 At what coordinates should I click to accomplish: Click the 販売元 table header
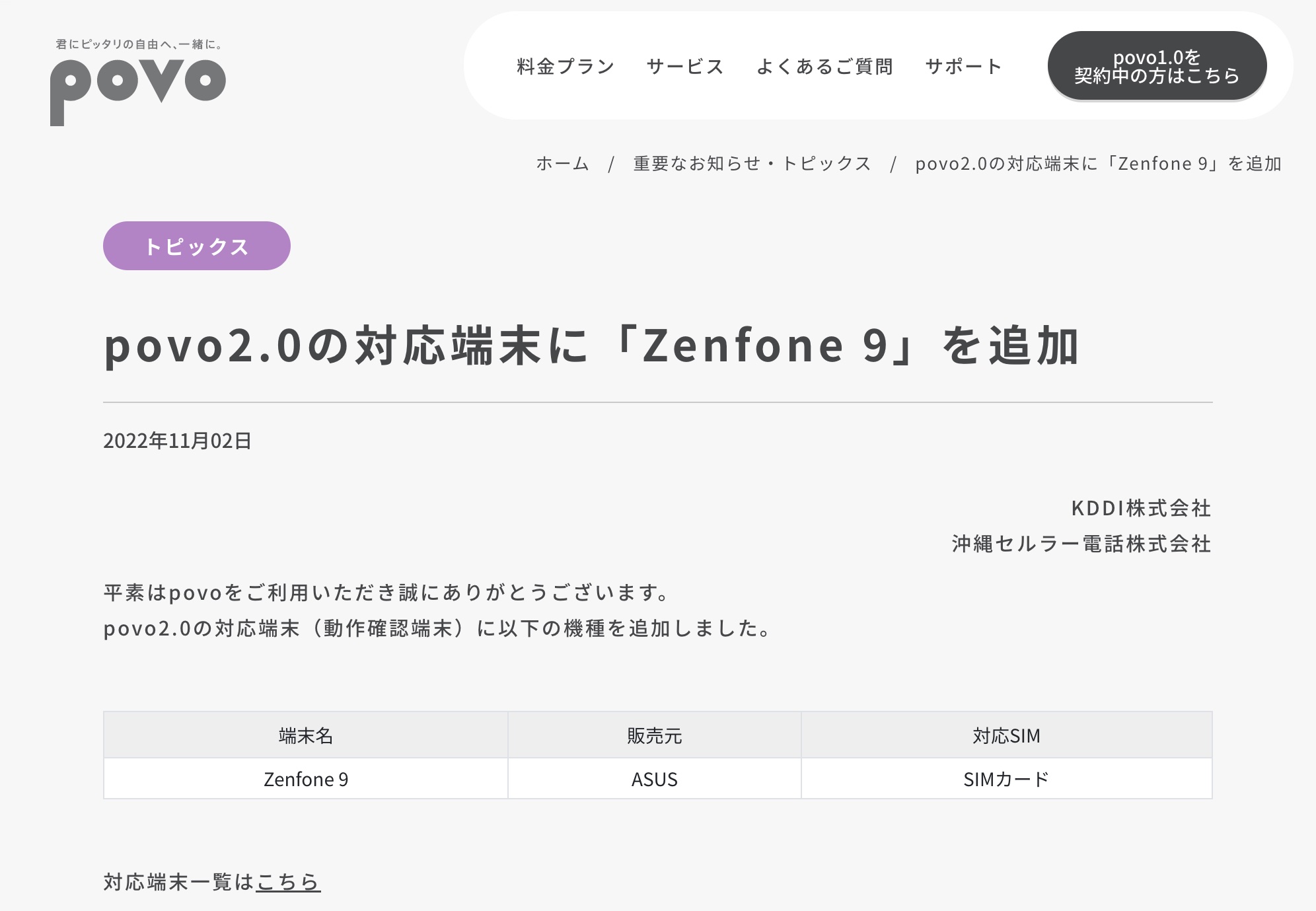coord(654,735)
